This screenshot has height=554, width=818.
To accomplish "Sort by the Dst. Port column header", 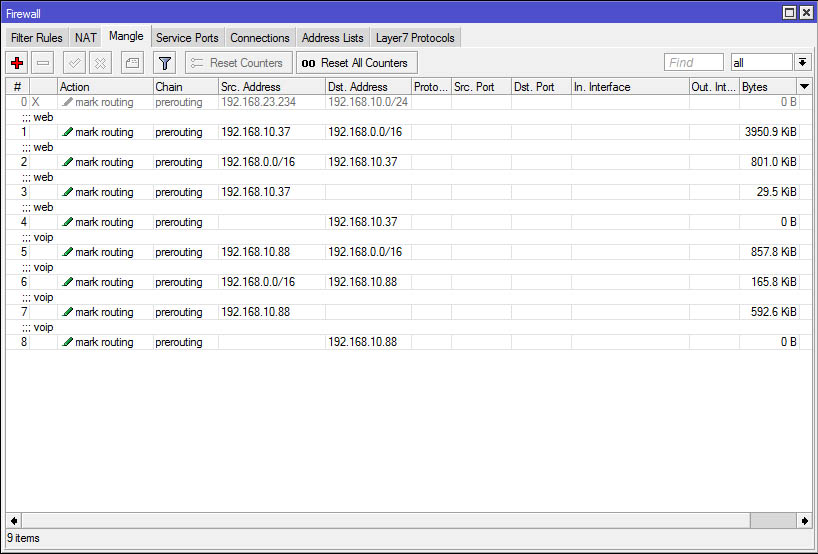I will 542,87.
